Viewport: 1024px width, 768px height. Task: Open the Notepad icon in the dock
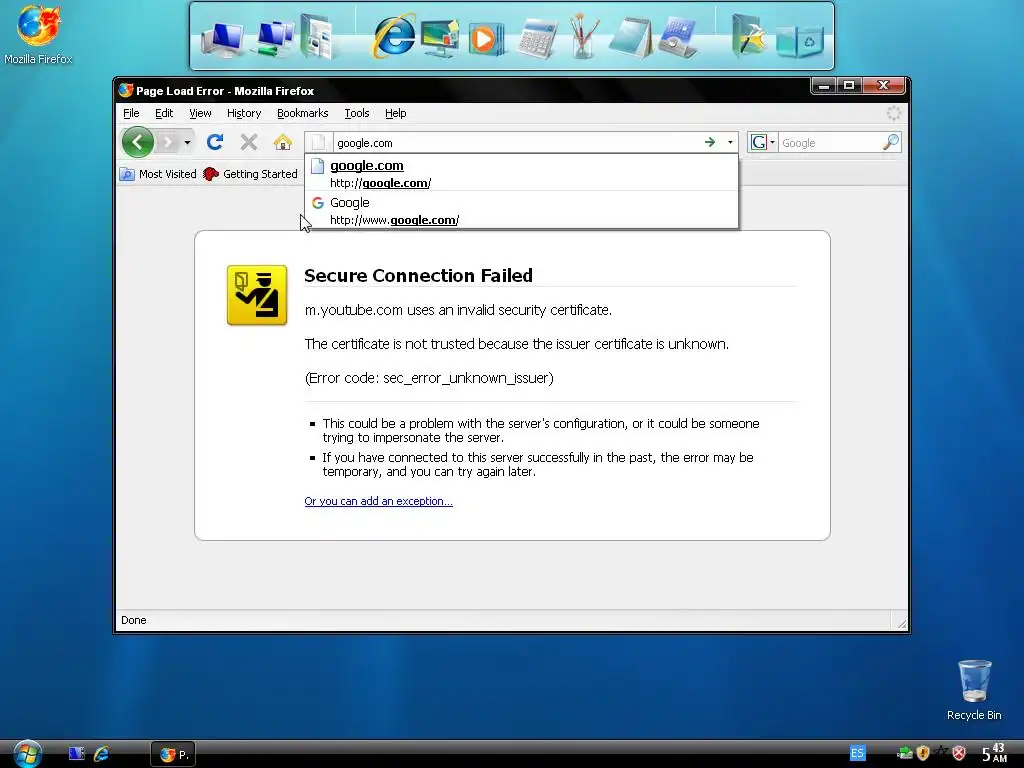tap(630, 38)
